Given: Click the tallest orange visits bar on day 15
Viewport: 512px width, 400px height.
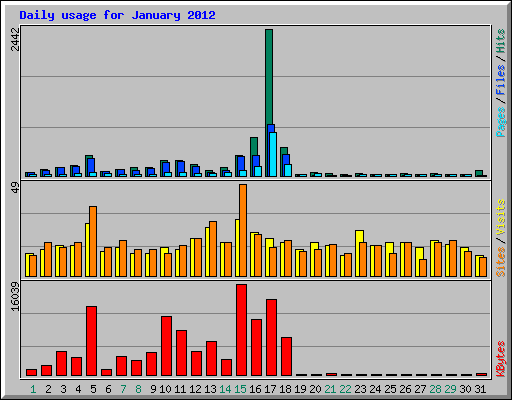Looking at the screenshot, I should click(x=243, y=230).
